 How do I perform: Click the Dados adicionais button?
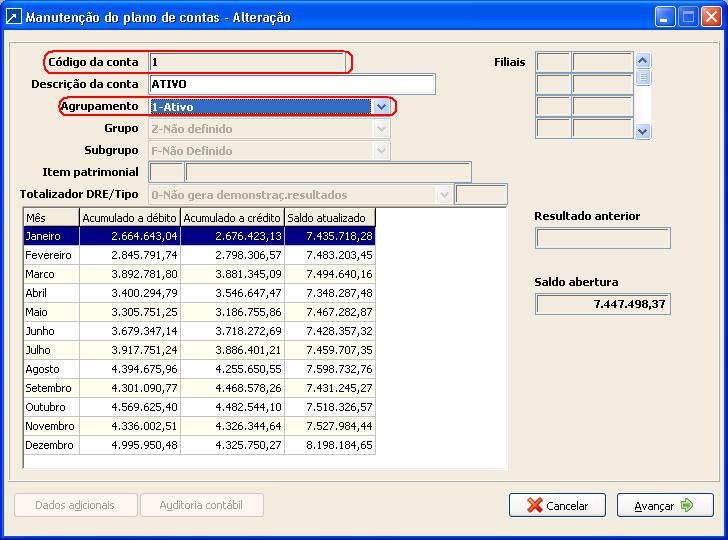coord(76,505)
